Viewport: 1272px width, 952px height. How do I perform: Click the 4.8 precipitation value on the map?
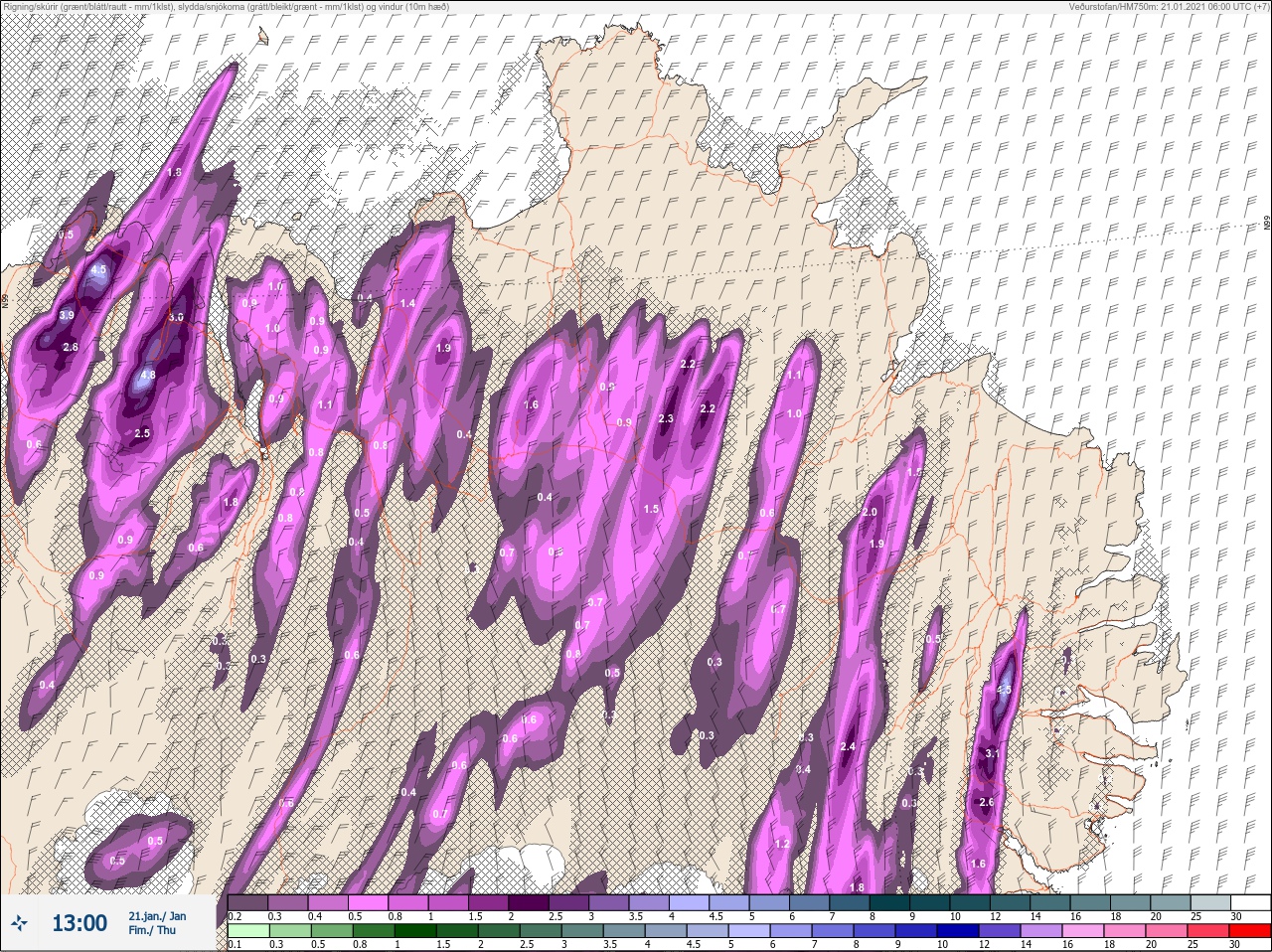tap(148, 376)
